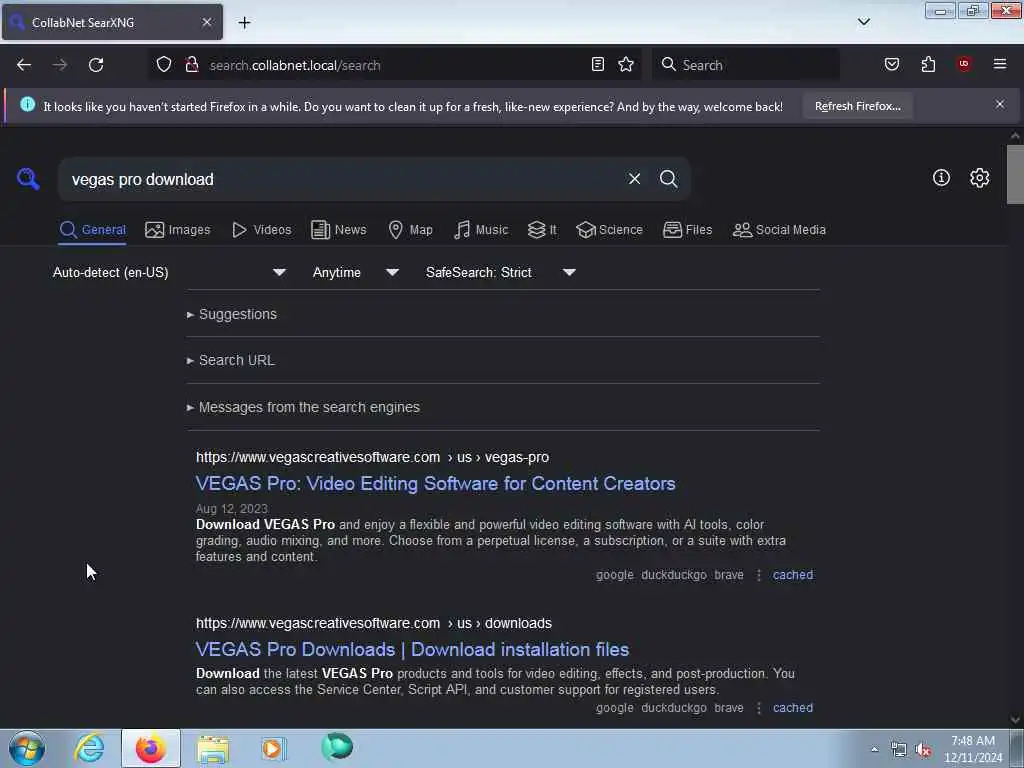
Task: Bookmark this page with star icon
Action: pyautogui.click(x=626, y=64)
